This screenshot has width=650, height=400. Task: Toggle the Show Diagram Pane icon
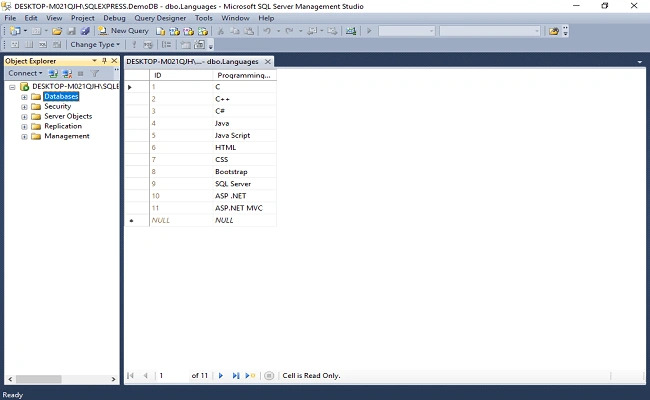15,45
